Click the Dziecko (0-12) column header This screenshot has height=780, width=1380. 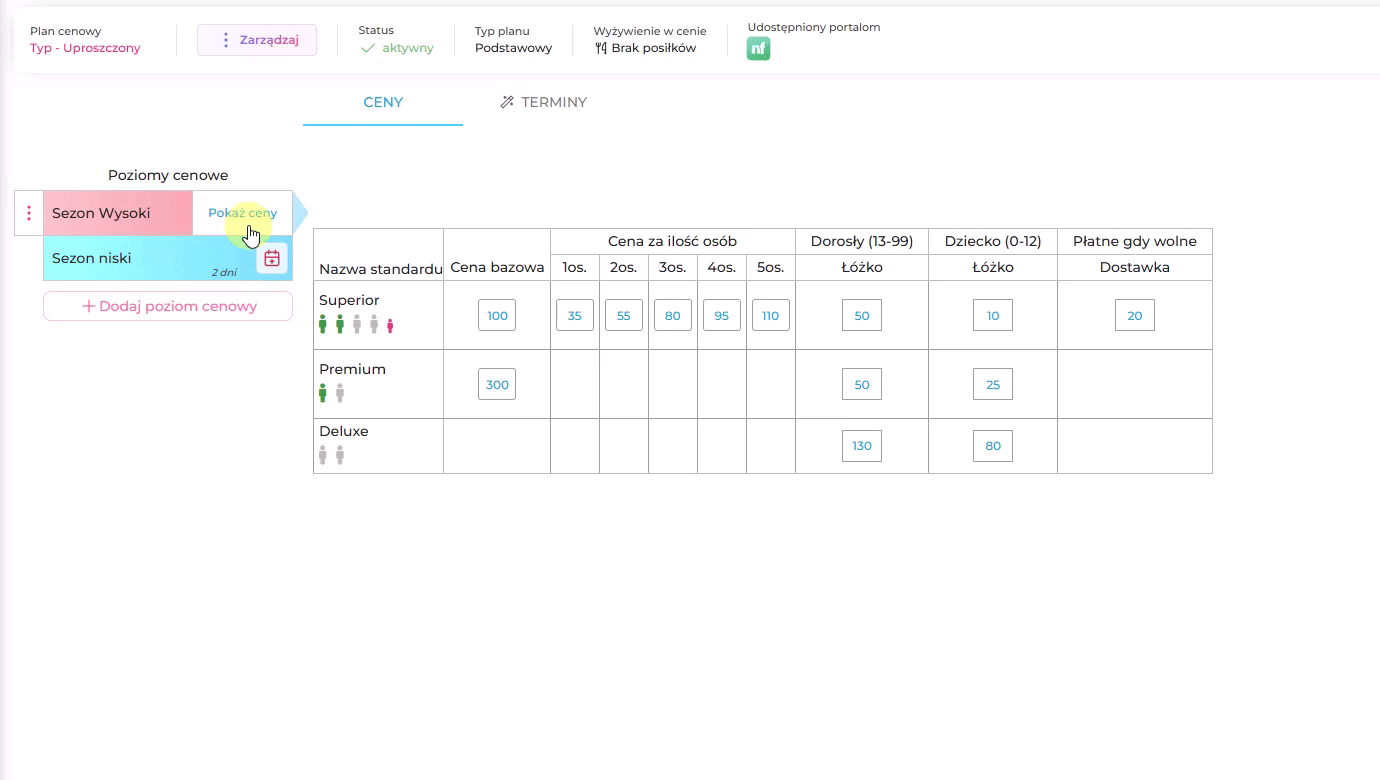tap(993, 241)
